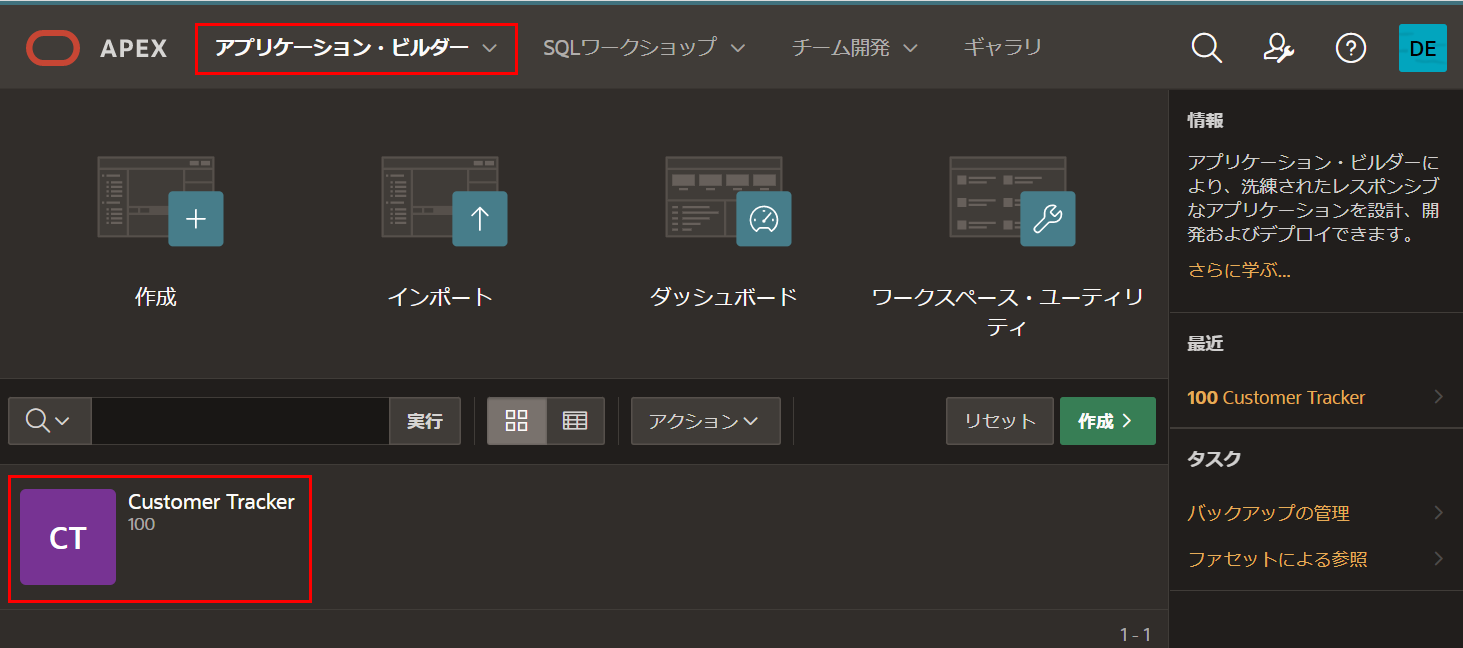Click chevron beside recent Customer Tracker
The height and width of the screenshot is (648, 1463).
1439,397
